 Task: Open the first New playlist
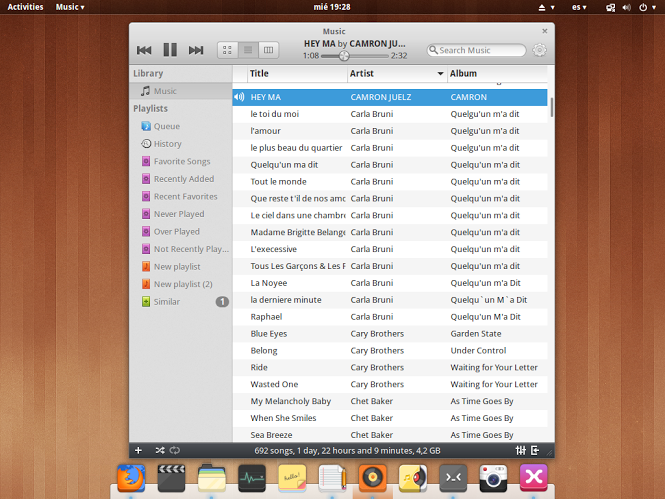click(x=181, y=267)
